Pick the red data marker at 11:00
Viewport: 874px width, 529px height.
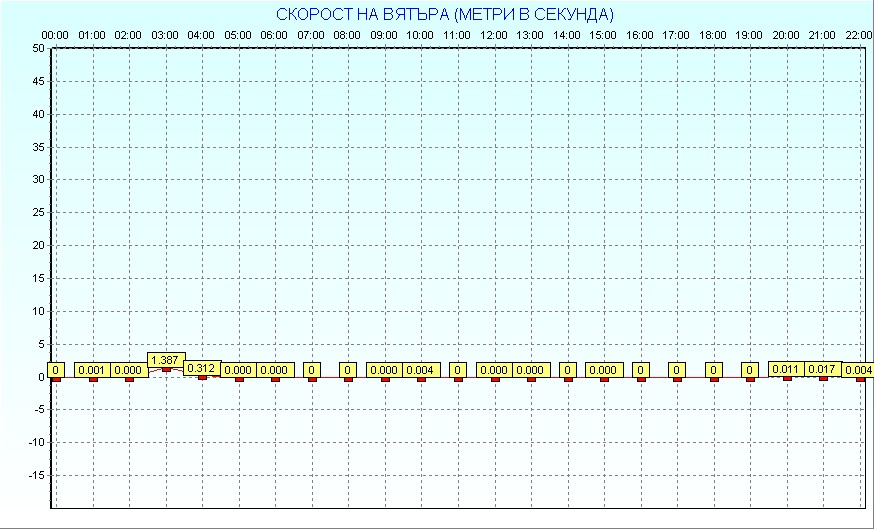pyautogui.click(x=458, y=379)
